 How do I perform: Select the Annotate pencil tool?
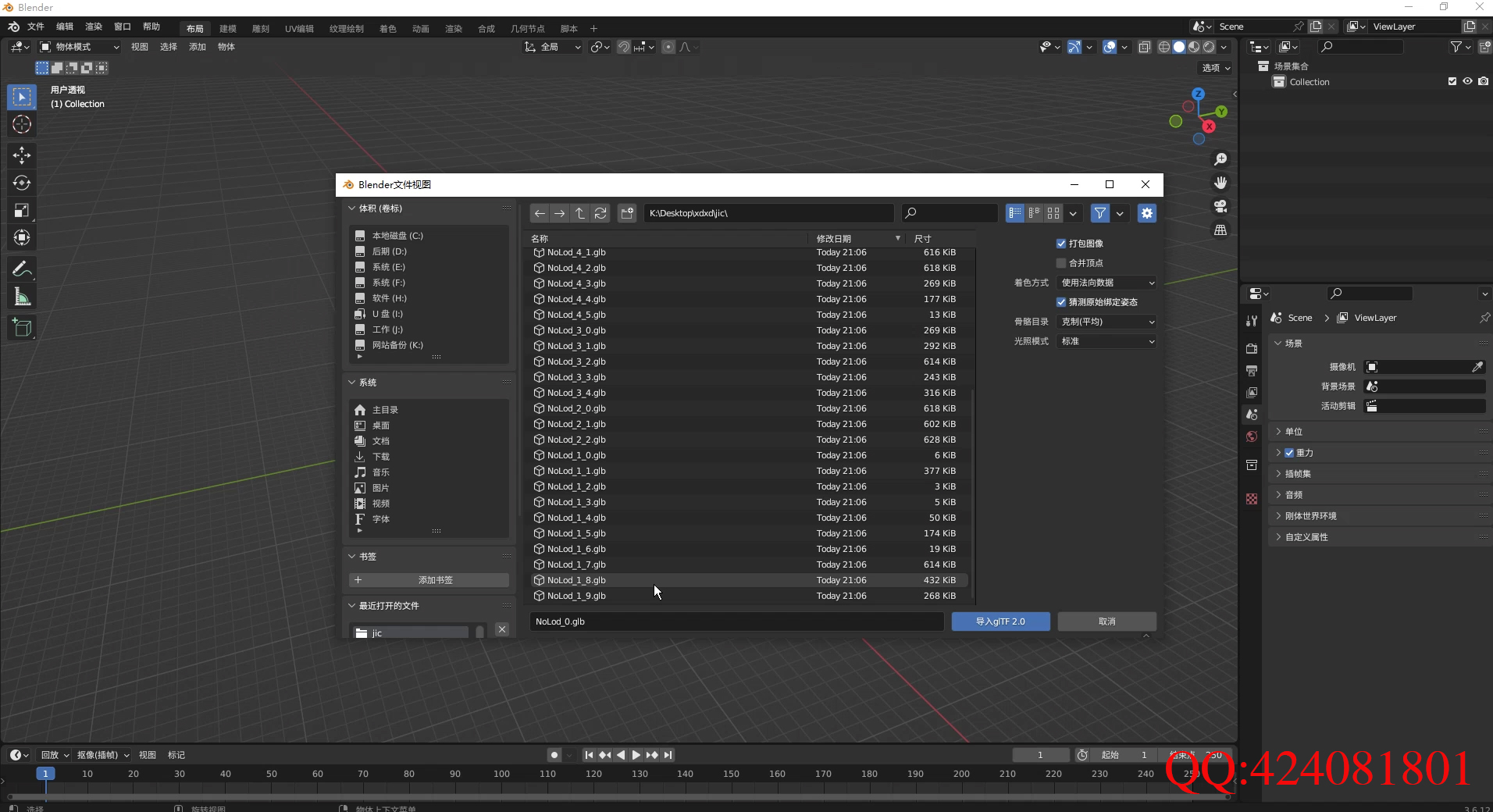click(22, 269)
